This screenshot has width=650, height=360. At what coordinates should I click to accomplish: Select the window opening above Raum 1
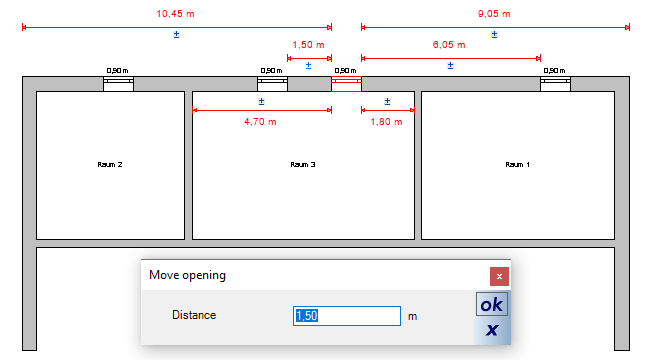point(555,84)
